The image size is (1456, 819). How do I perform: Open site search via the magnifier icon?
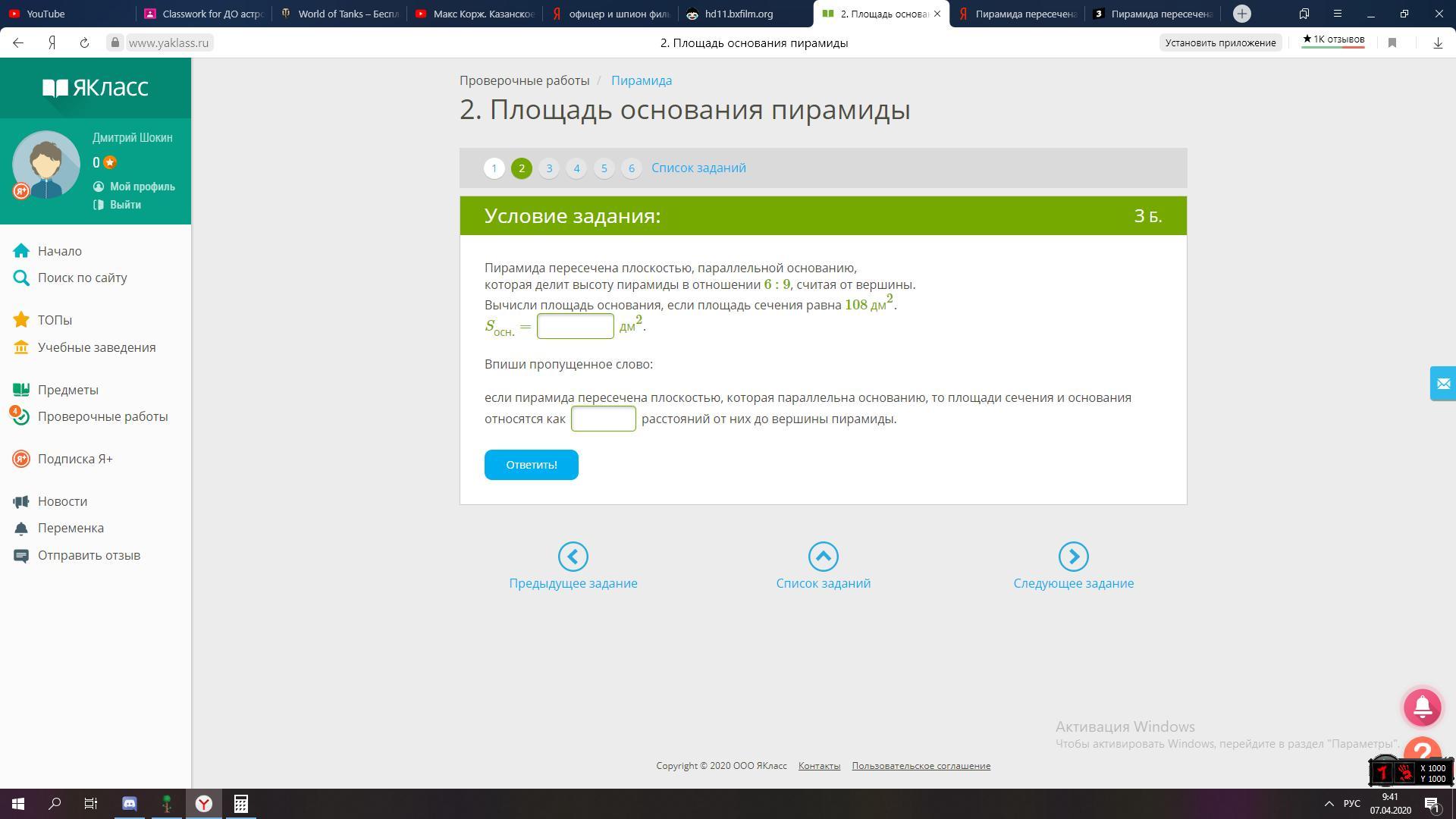tap(21, 278)
